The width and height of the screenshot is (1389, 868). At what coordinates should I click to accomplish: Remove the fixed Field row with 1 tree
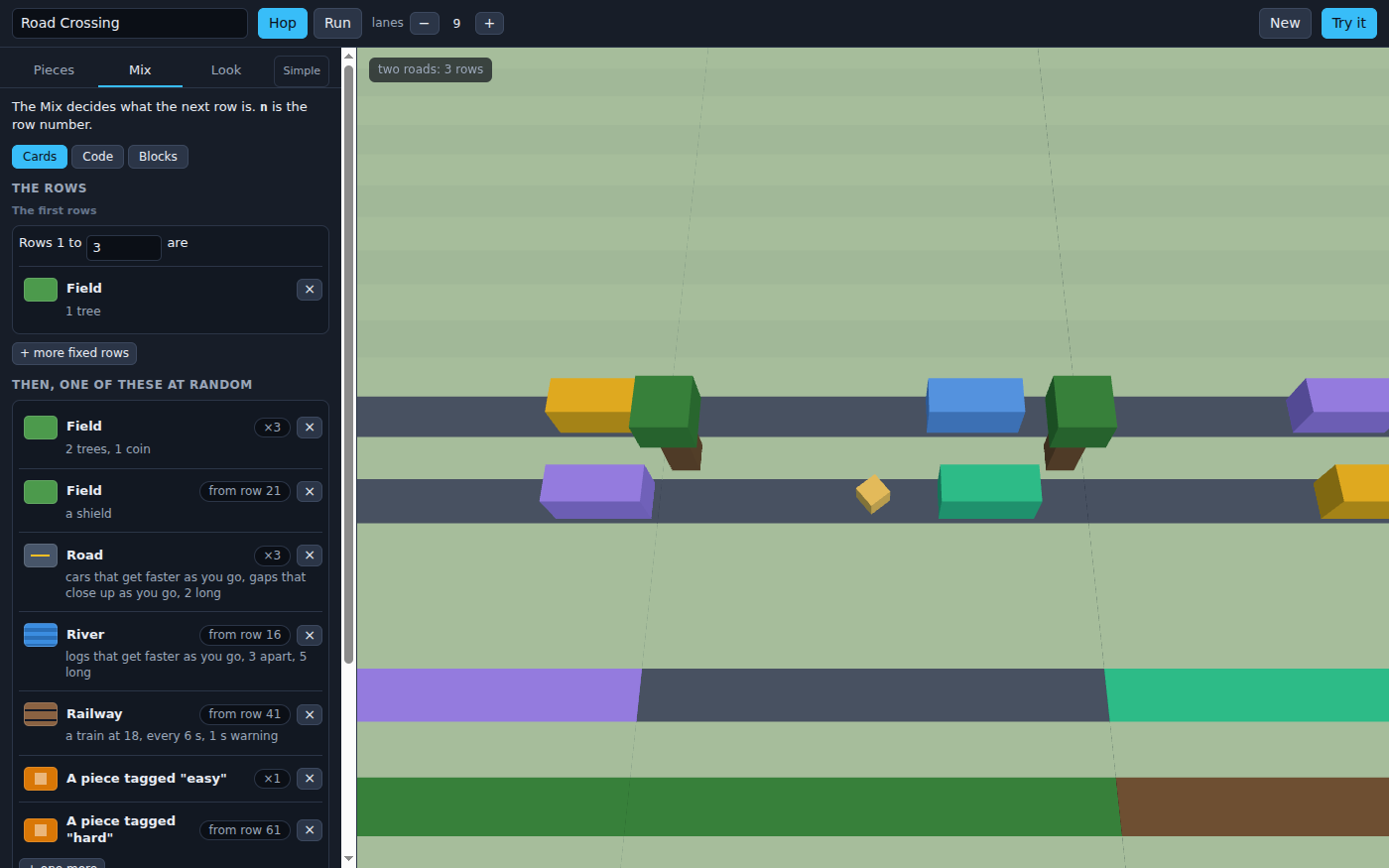tap(310, 290)
